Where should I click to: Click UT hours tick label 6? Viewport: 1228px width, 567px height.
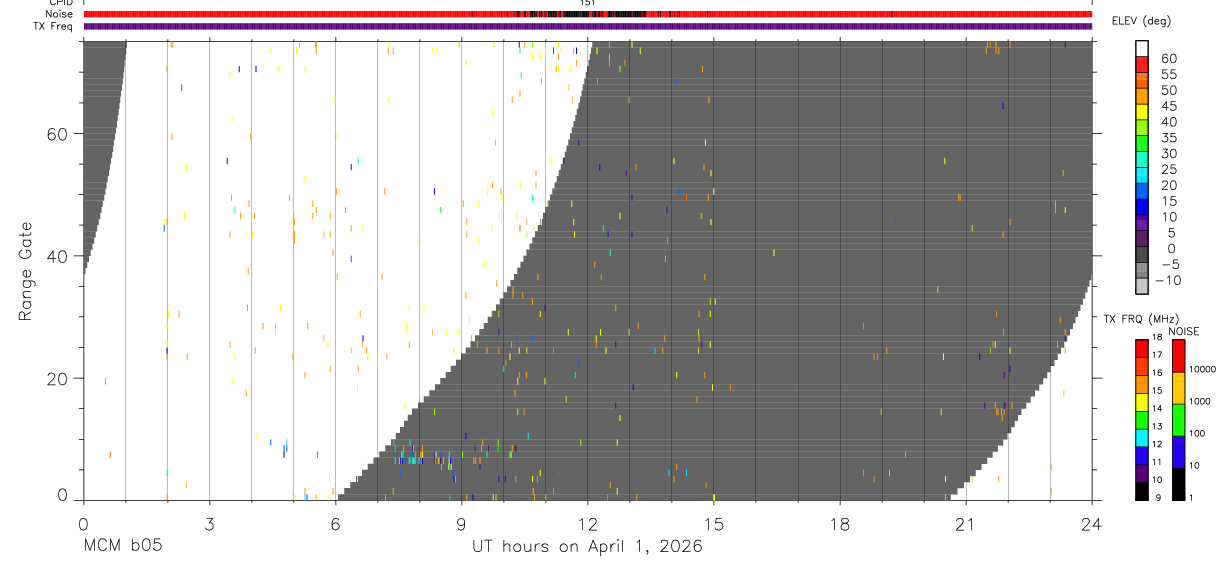point(335,524)
